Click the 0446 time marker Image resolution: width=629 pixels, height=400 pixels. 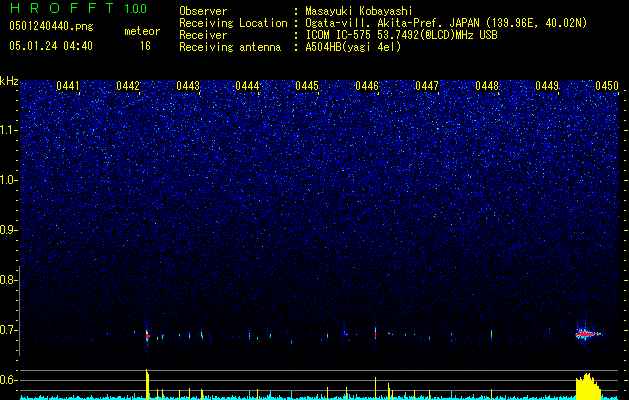pyautogui.click(x=367, y=86)
